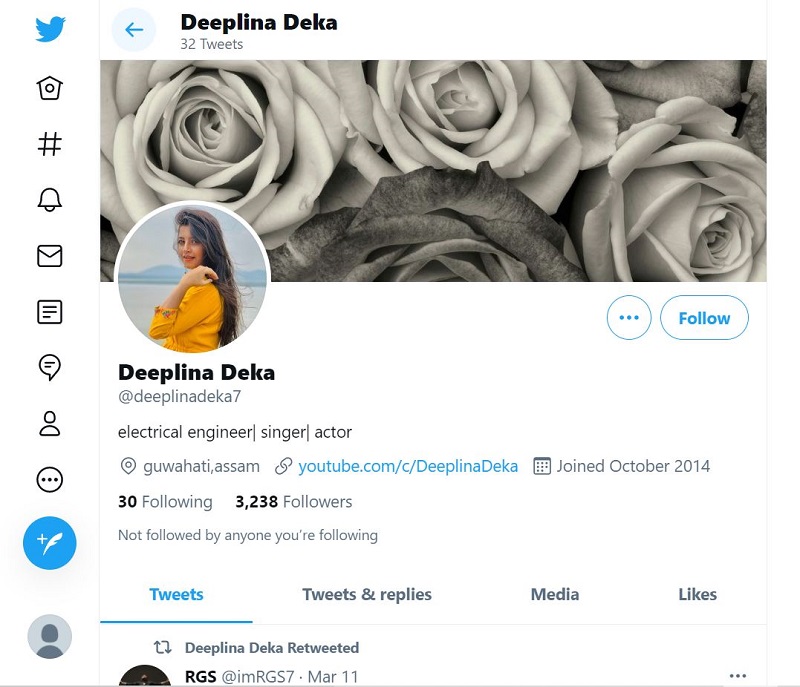Switch to Tweets & replies tab

tap(367, 594)
